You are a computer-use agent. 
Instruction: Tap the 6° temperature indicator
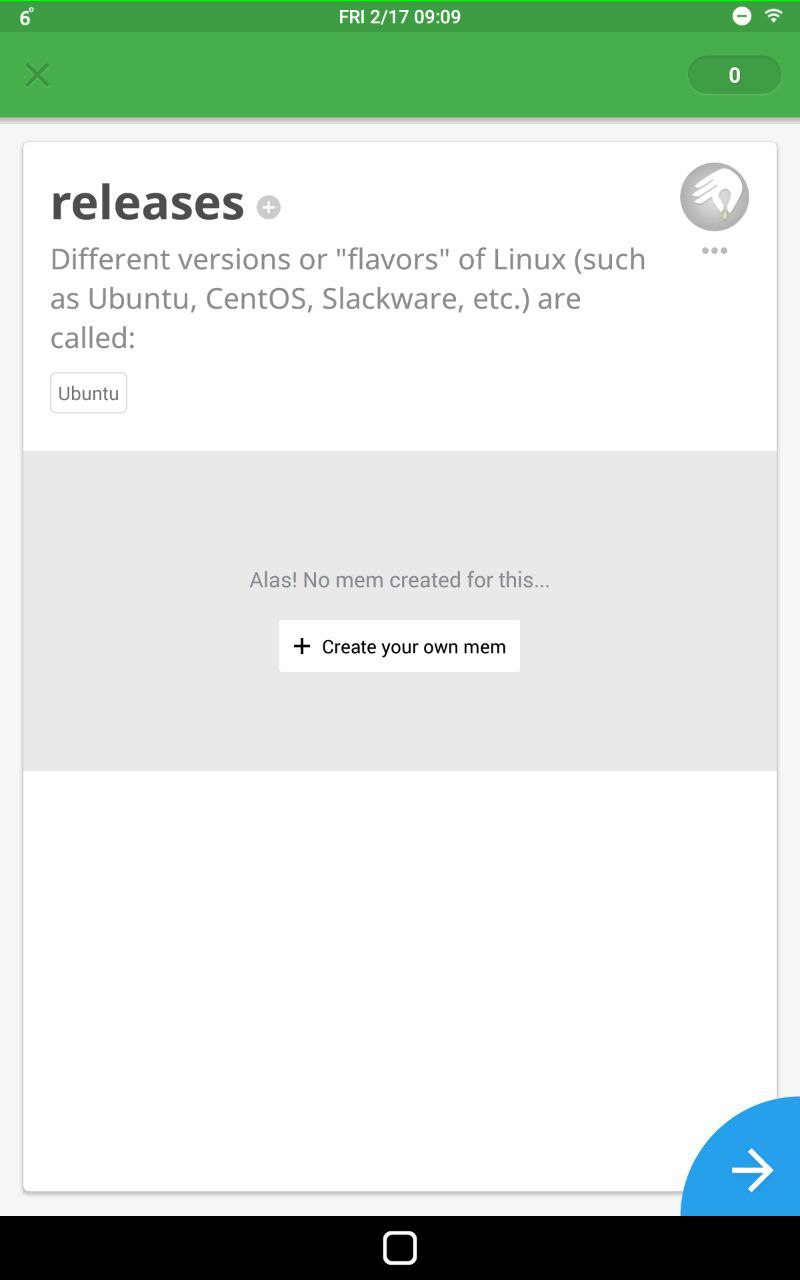(x=26, y=16)
